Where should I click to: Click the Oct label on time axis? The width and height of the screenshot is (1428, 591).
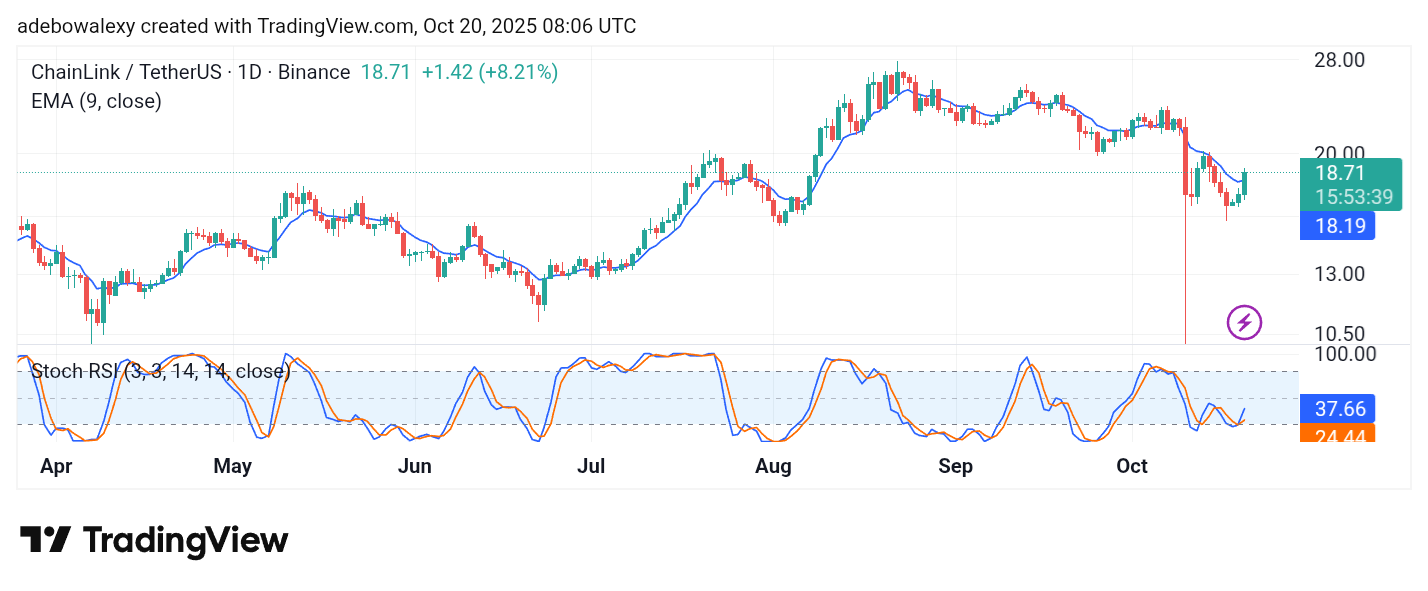[1132, 466]
